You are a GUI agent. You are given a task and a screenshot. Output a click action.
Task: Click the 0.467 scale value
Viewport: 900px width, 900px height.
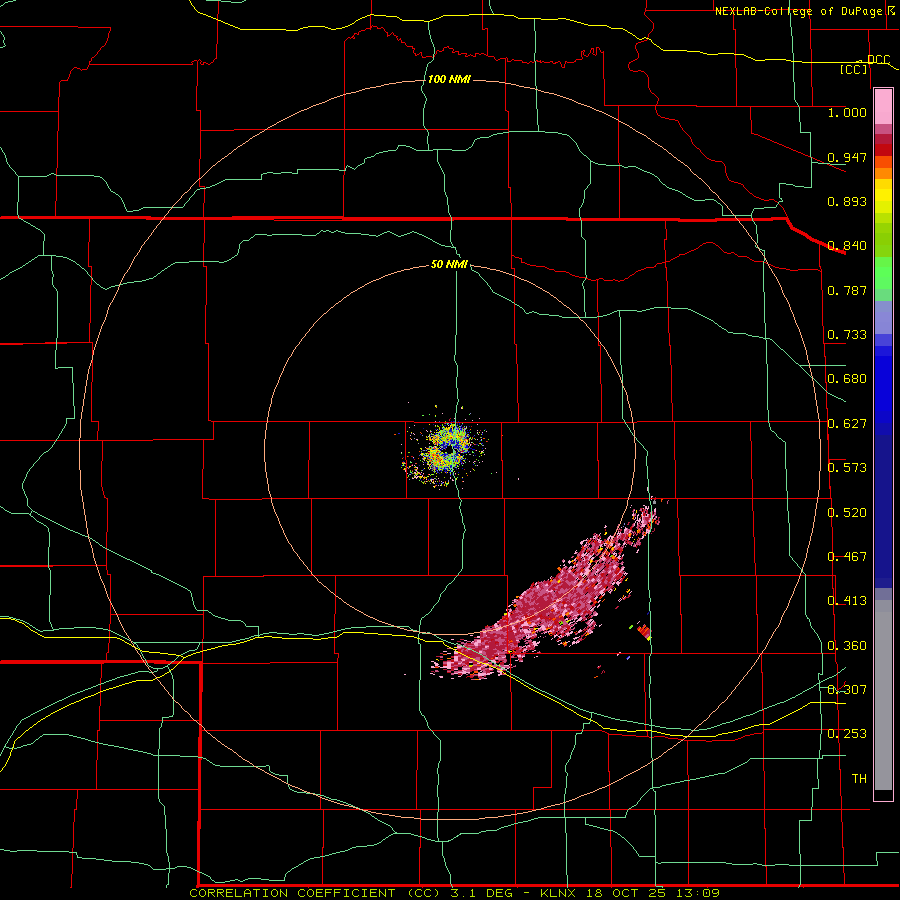[847, 557]
